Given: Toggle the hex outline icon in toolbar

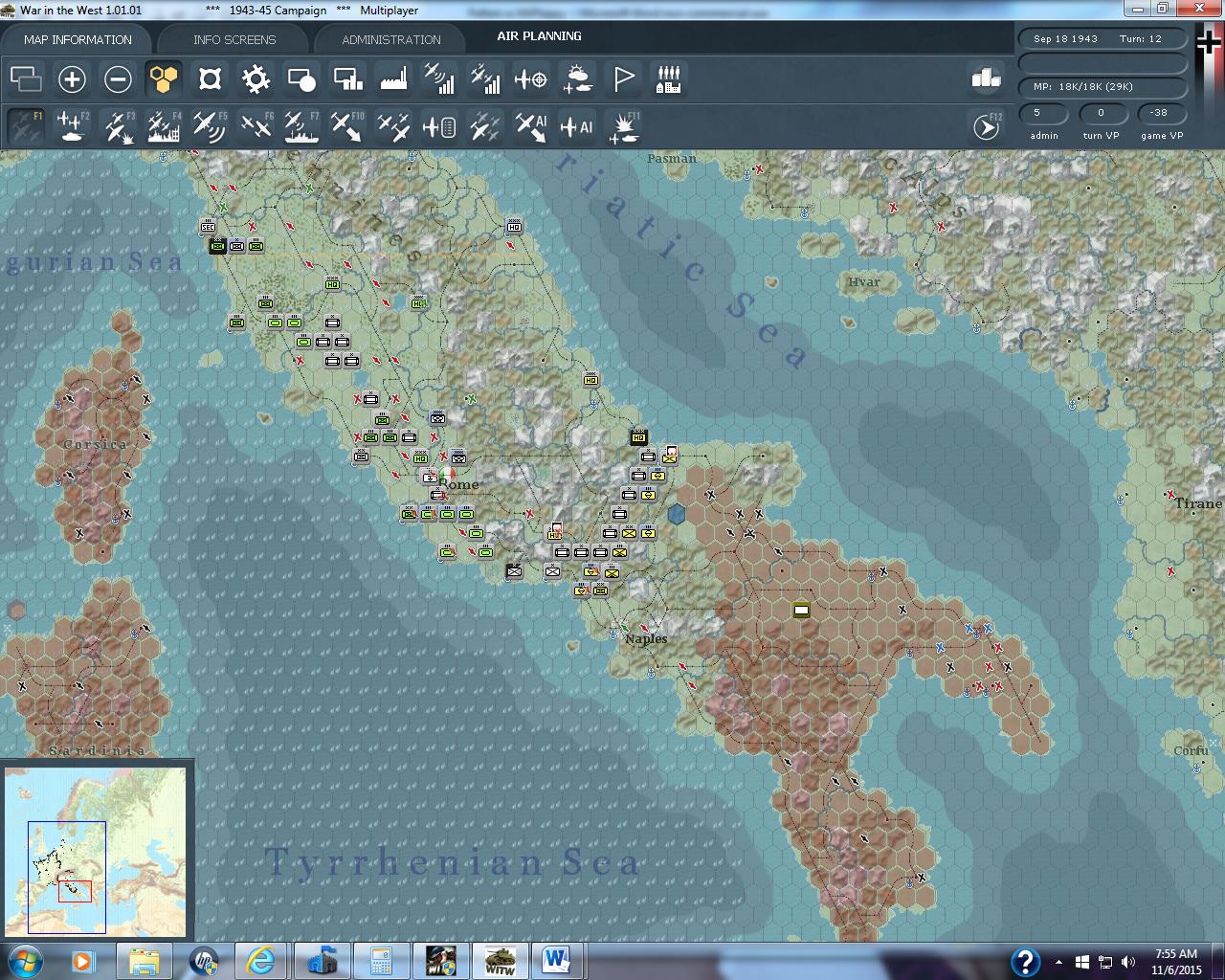Looking at the screenshot, I should (210, 78).
